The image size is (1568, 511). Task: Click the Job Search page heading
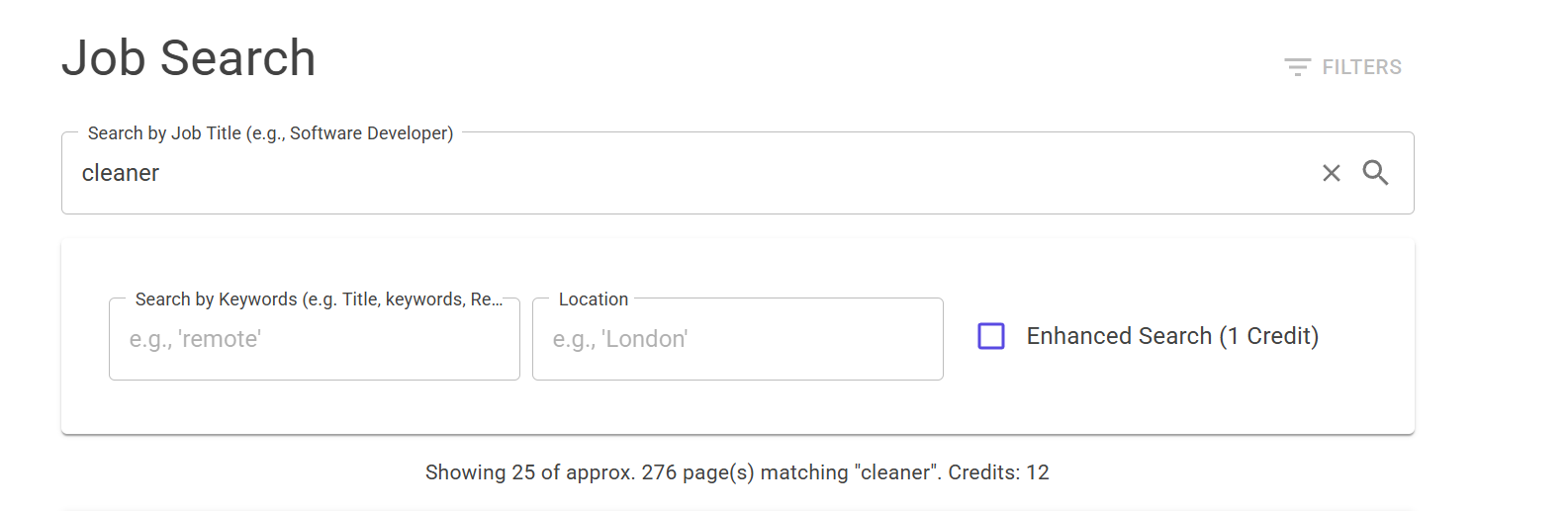[x=189, y=57]
